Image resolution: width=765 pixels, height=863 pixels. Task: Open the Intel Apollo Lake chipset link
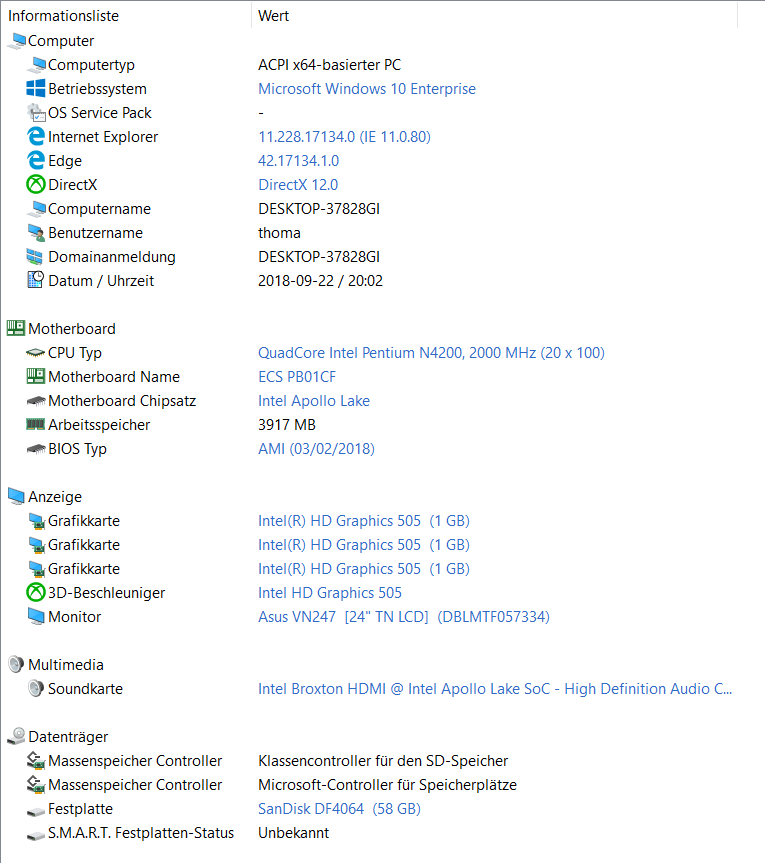point(314,401)
